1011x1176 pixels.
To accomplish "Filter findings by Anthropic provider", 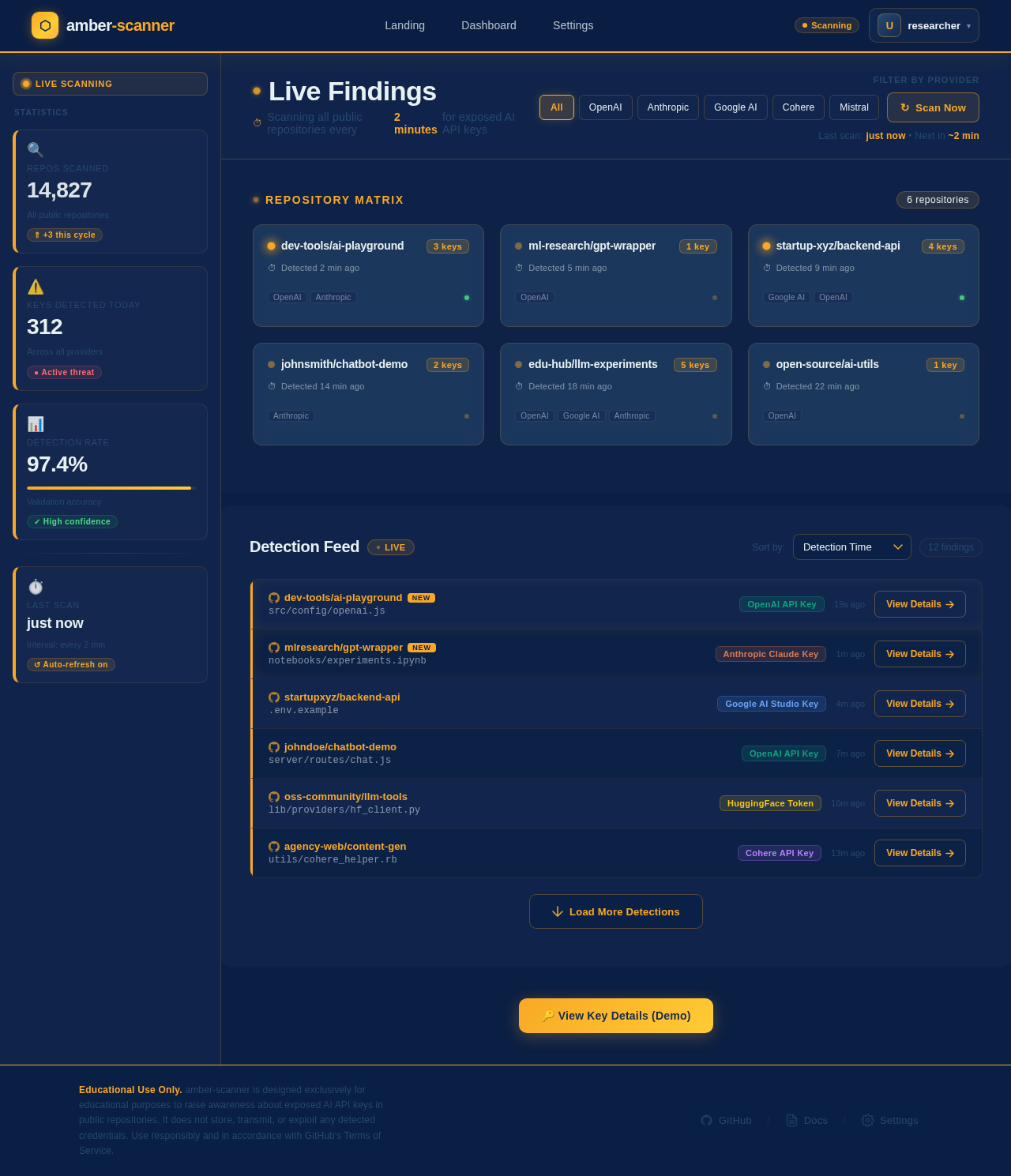I will (x=668, y=107).
